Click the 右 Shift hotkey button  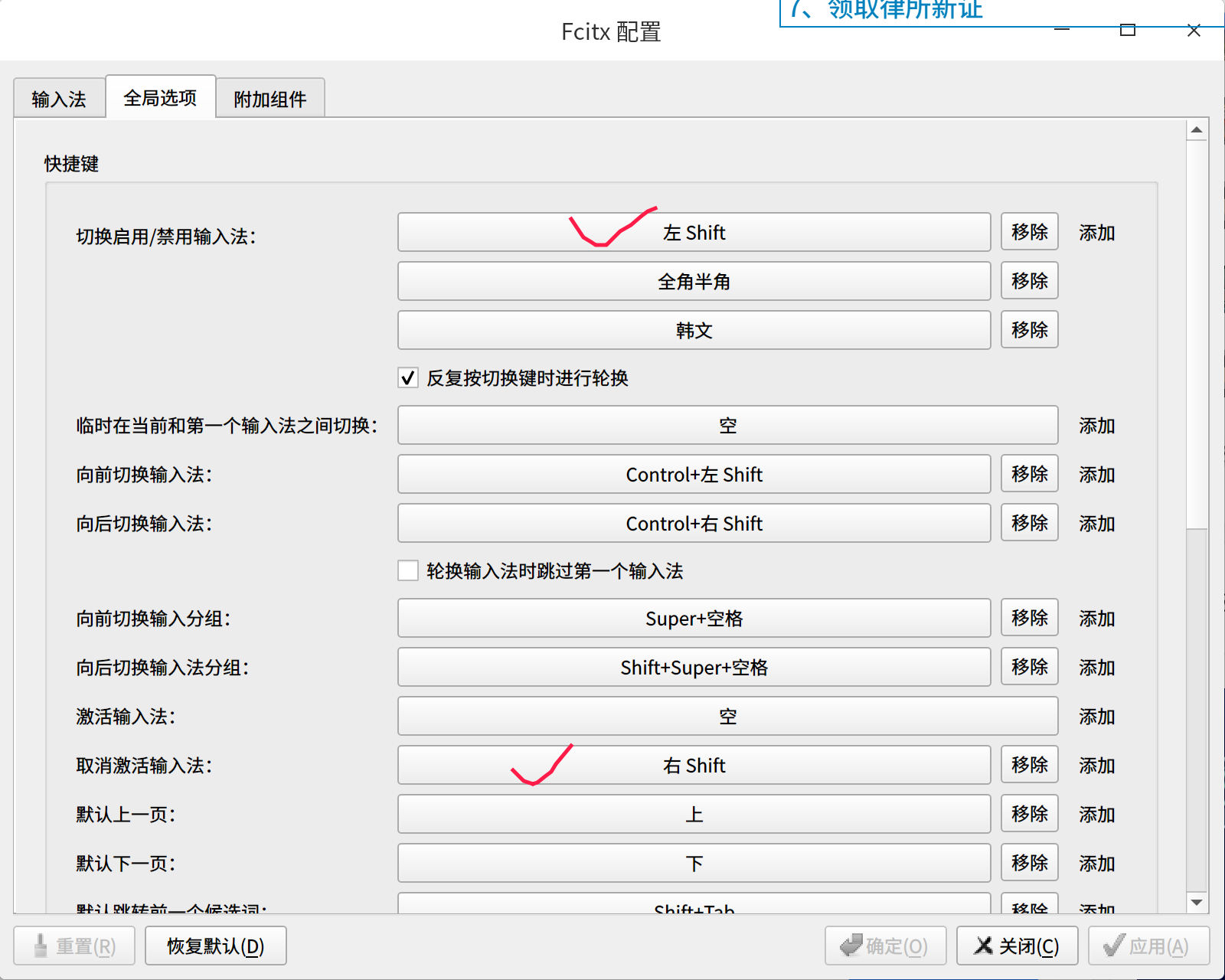tap(694, 765)
